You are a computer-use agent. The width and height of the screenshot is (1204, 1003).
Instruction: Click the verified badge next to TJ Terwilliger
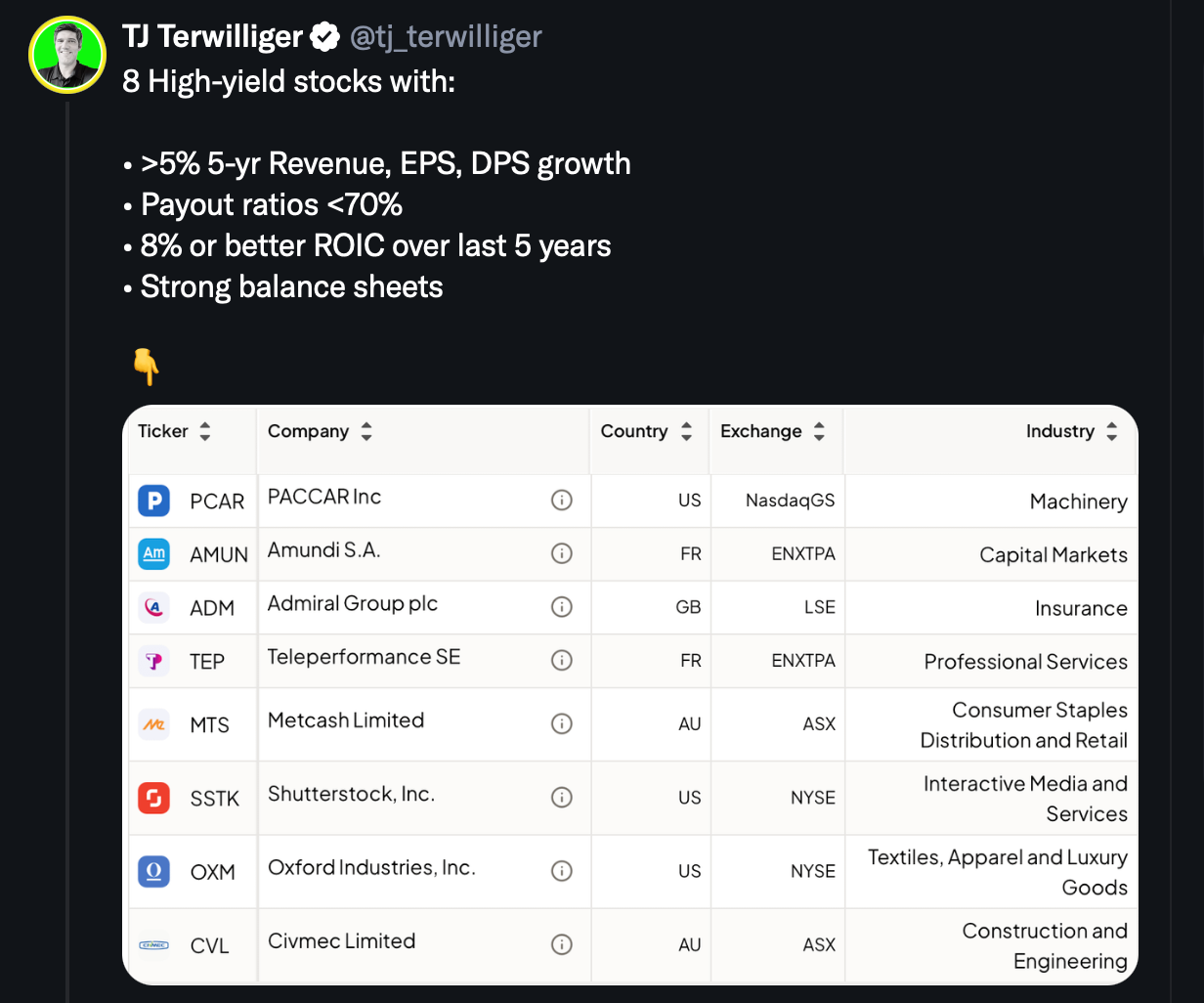(323, 38)
